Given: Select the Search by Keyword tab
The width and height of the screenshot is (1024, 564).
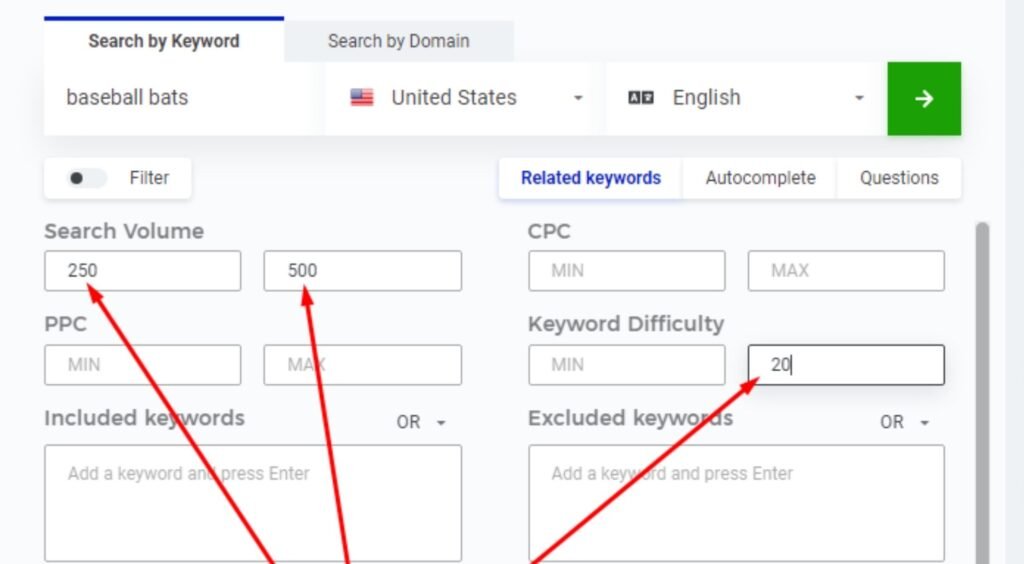Looking at the screenshot, I should [164, 41].
